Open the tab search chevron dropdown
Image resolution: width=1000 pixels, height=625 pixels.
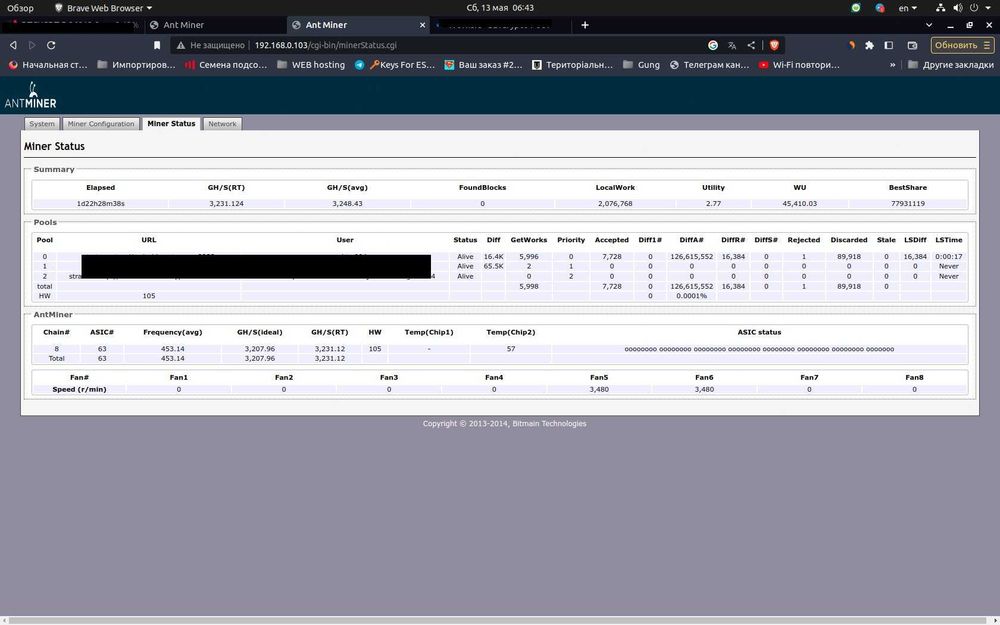coord(929,25)
